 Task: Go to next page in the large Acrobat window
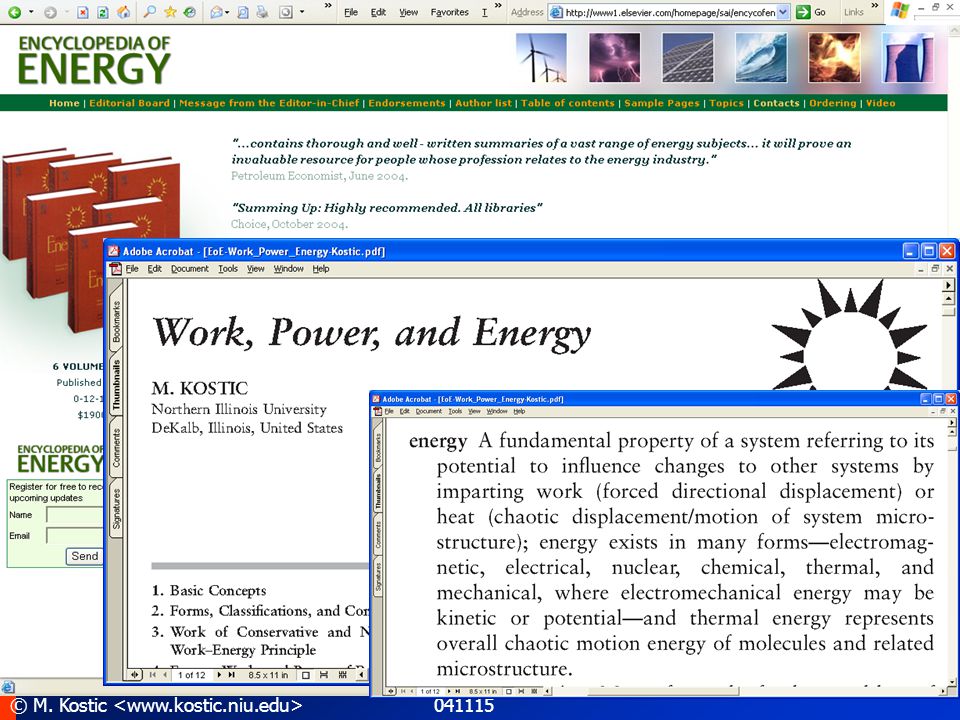tap(219, 675)
